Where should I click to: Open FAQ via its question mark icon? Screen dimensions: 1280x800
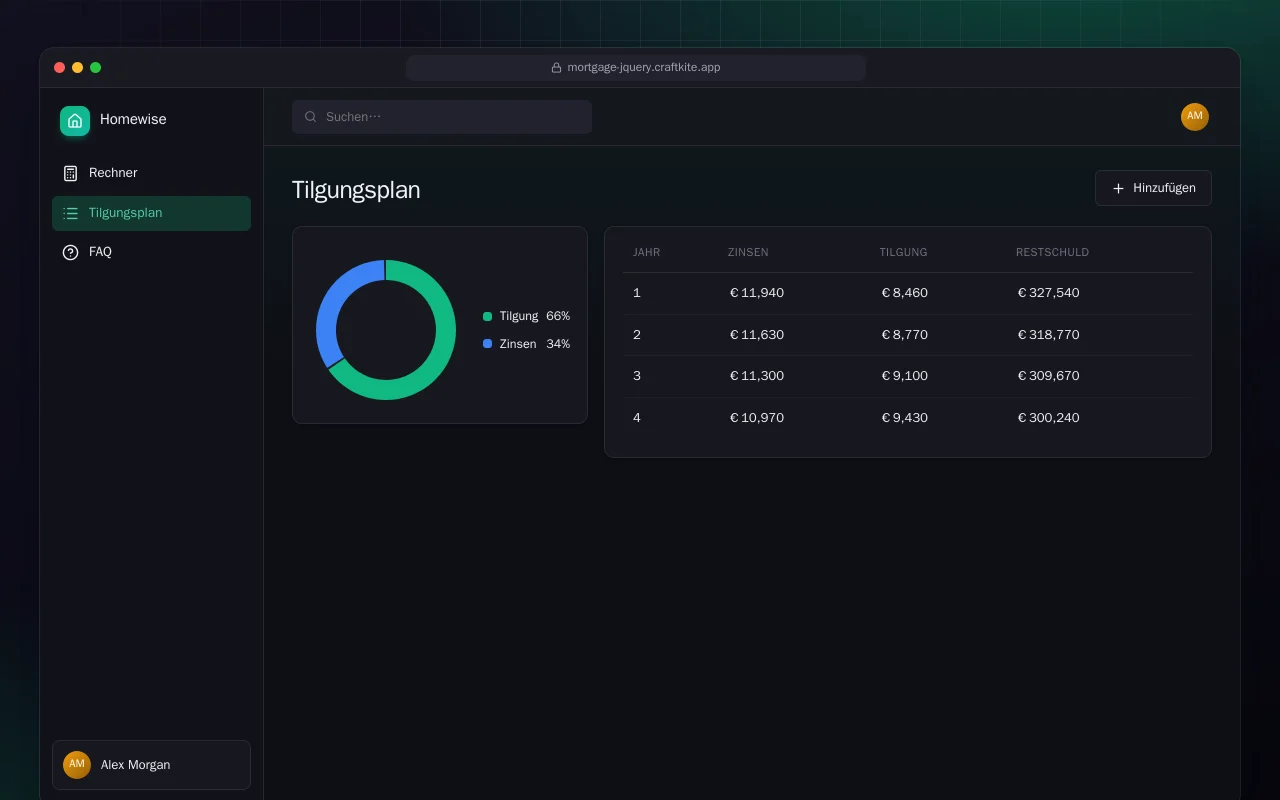tap(70, 252)
